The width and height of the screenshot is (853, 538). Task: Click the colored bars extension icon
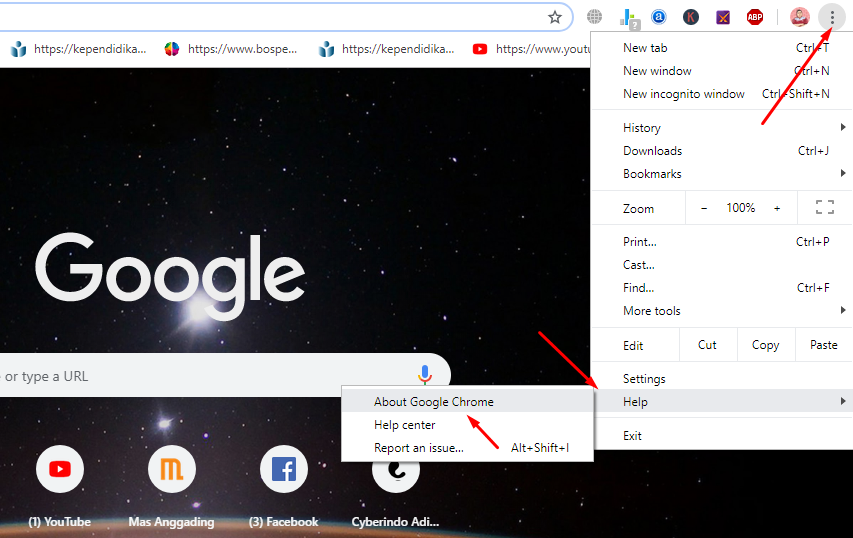pos(629,18)
